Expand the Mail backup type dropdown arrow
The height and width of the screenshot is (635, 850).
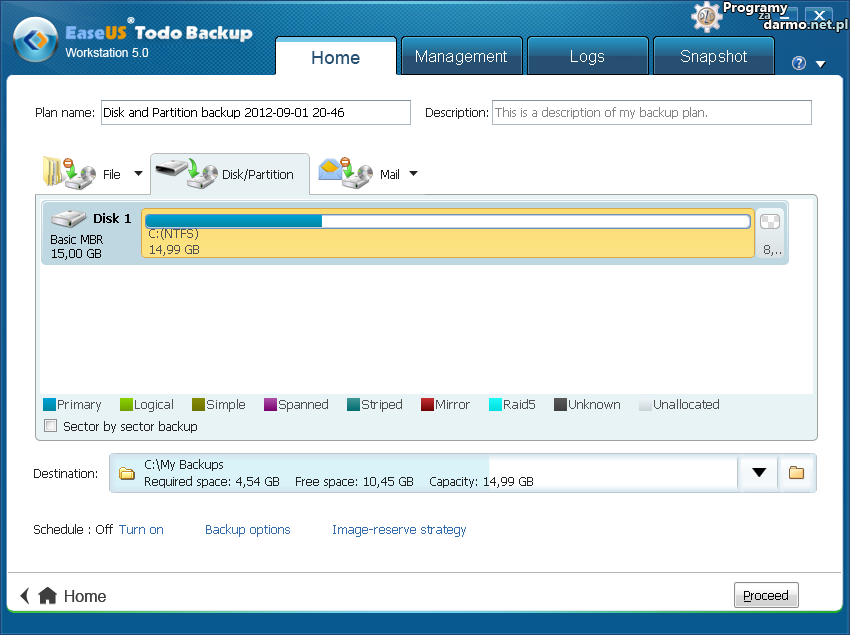[414, 174]
